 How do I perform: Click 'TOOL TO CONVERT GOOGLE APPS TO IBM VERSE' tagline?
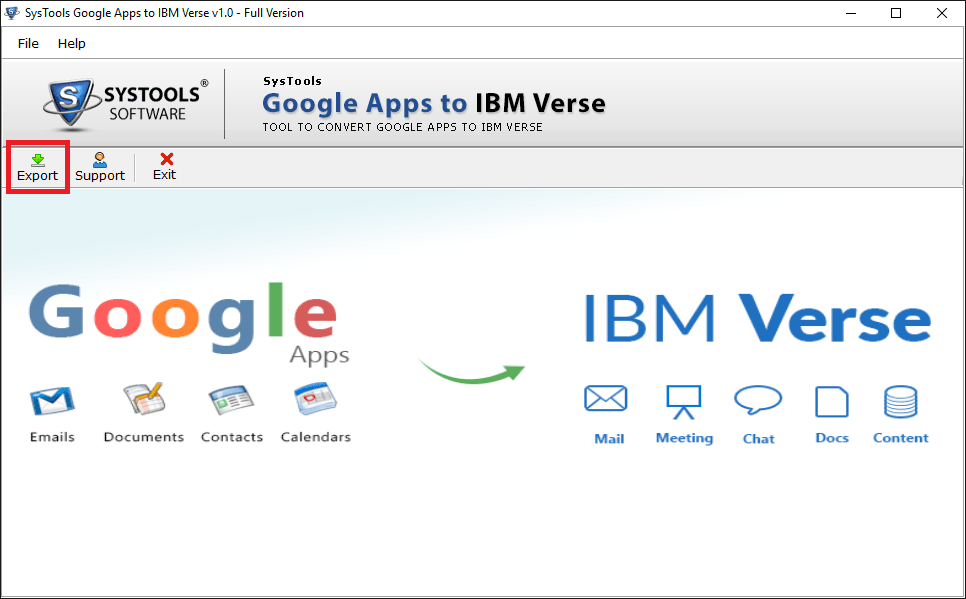click(402, 127)
